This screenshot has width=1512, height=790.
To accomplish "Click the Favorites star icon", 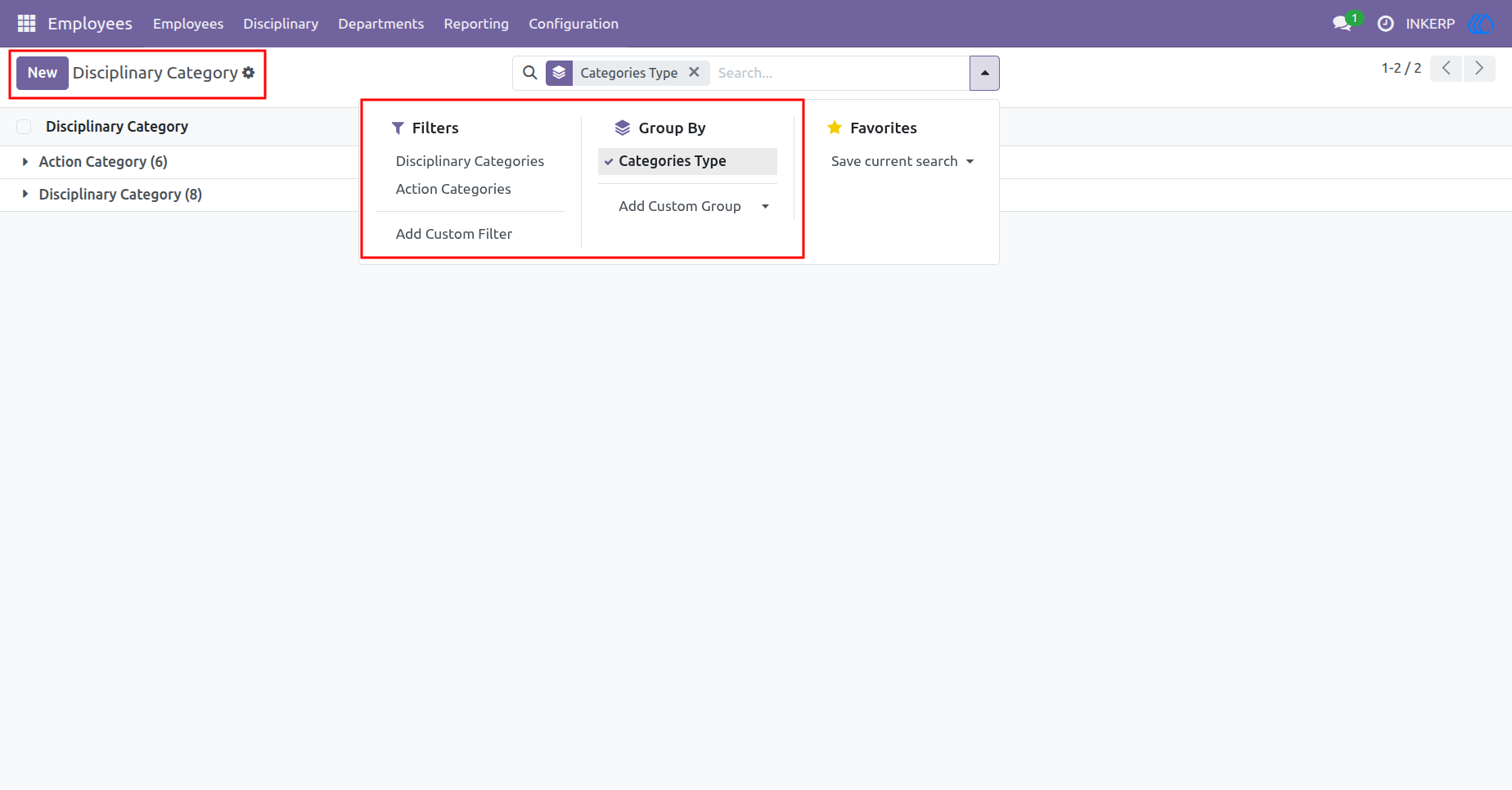I will [835, 128].
